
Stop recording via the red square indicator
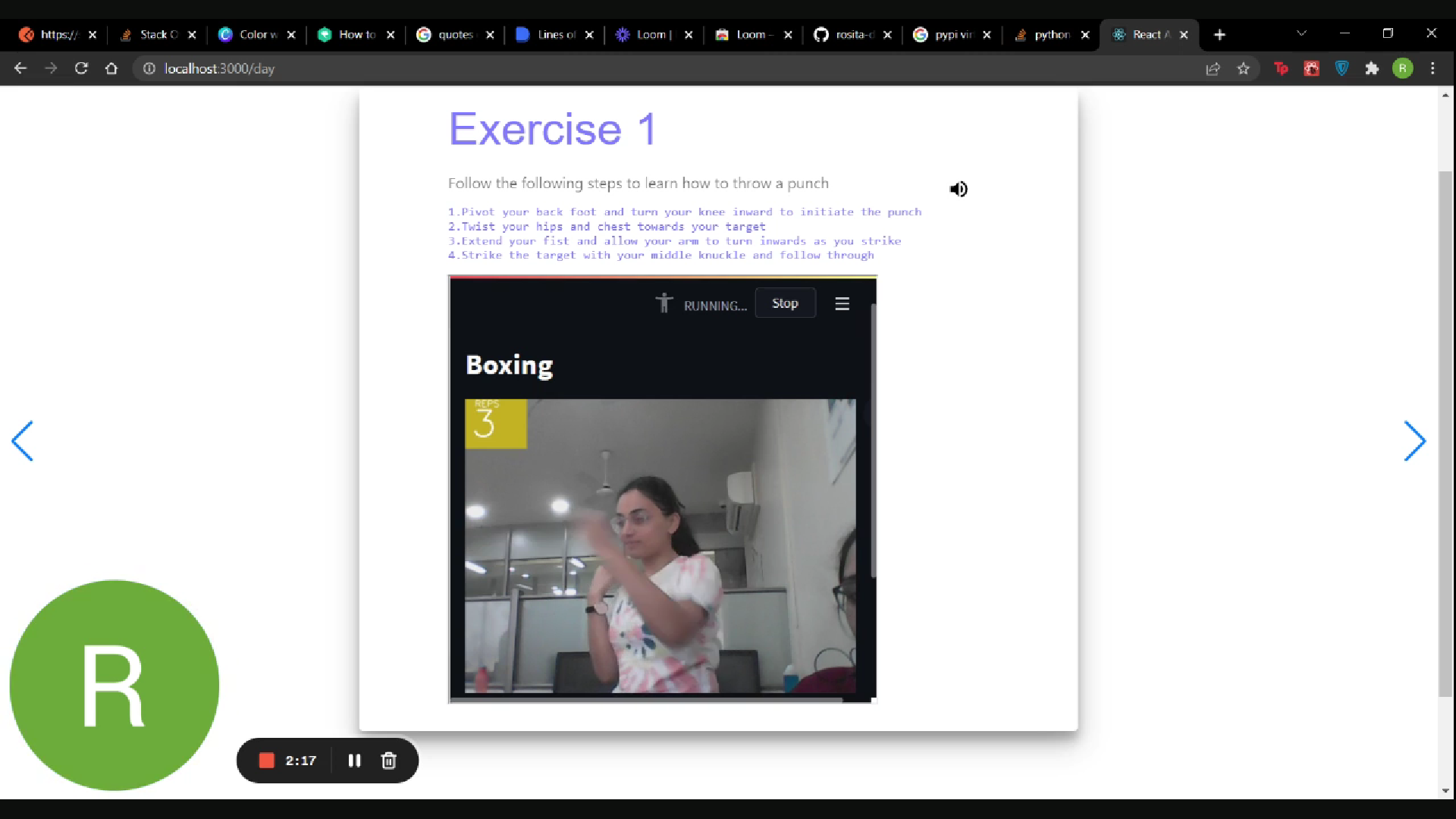click(x=266, y=760)
